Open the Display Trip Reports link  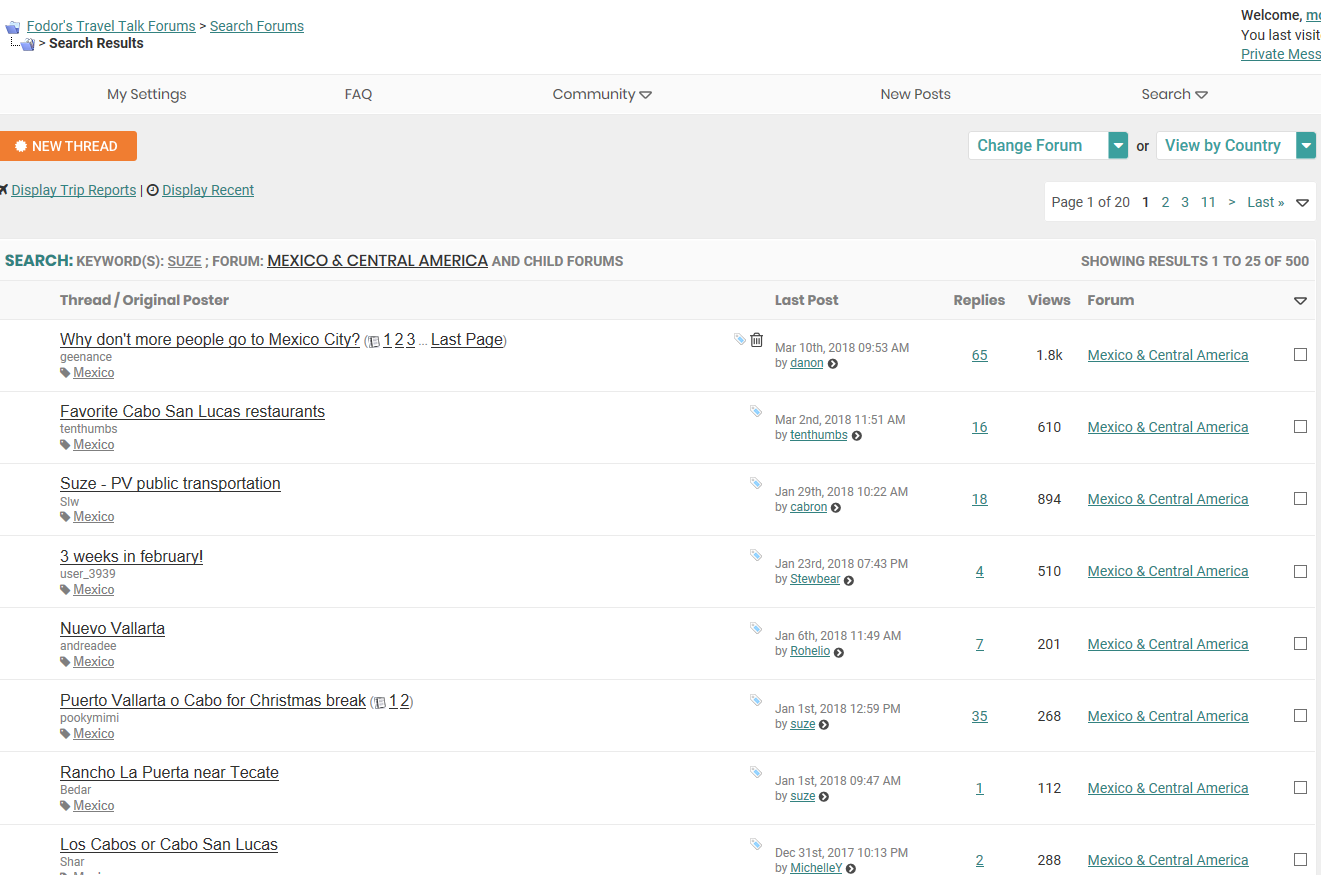click(73, 190)
